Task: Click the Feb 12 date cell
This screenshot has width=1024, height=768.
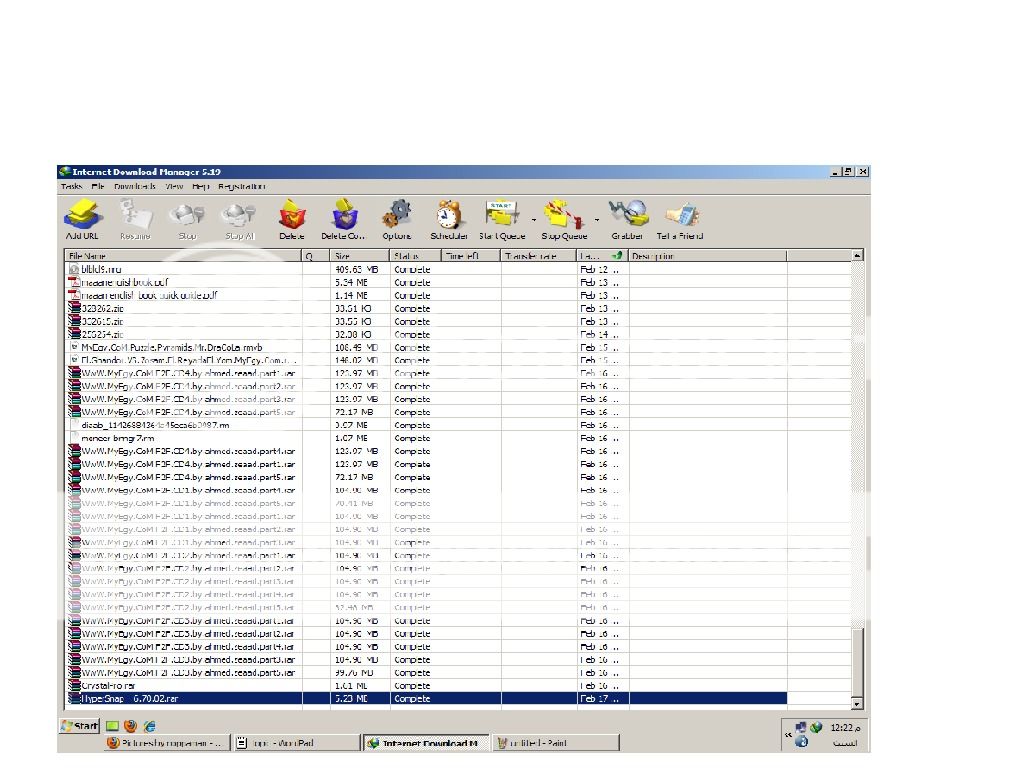Action: pyautogui.click(x=600, y=269)
